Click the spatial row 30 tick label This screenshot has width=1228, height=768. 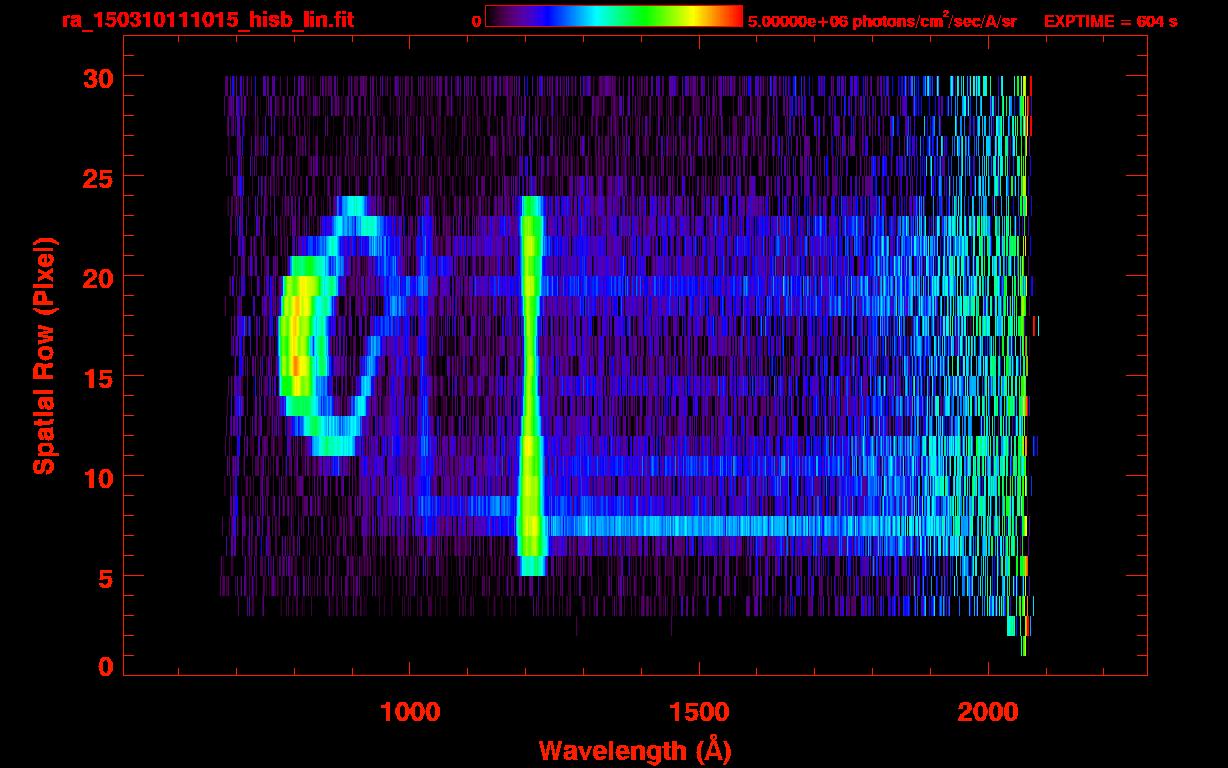click(100, 77)
